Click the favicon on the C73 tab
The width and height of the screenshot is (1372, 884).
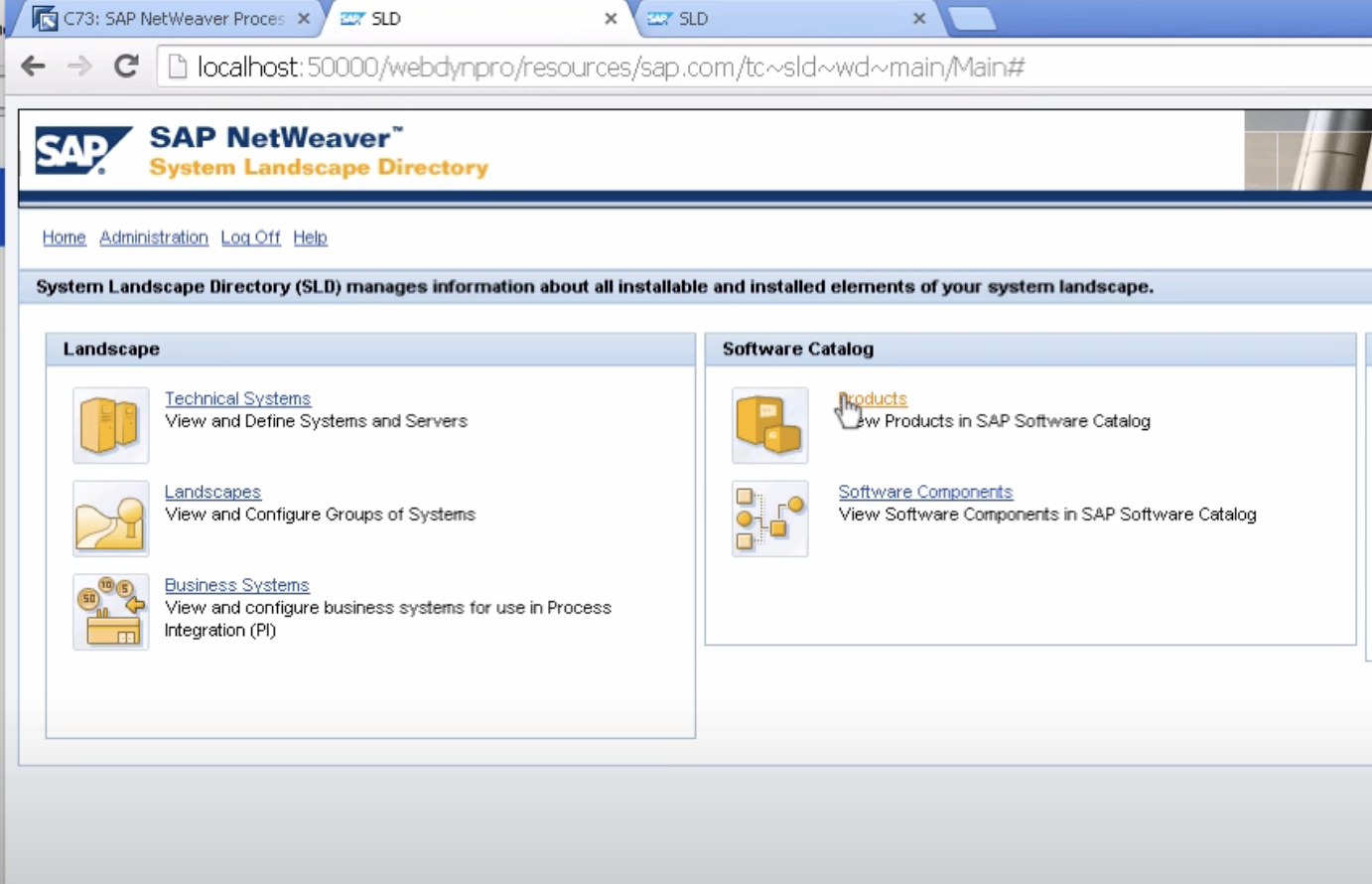pos(45,18)
